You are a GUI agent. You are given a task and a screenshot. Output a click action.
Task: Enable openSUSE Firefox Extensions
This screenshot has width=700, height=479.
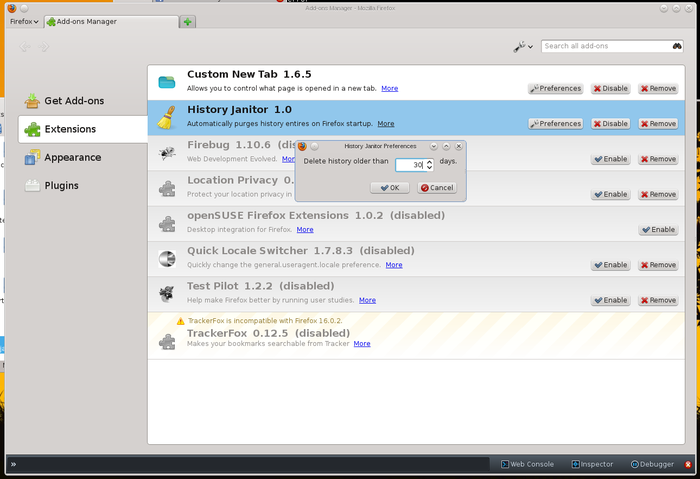tap(658, 229)
